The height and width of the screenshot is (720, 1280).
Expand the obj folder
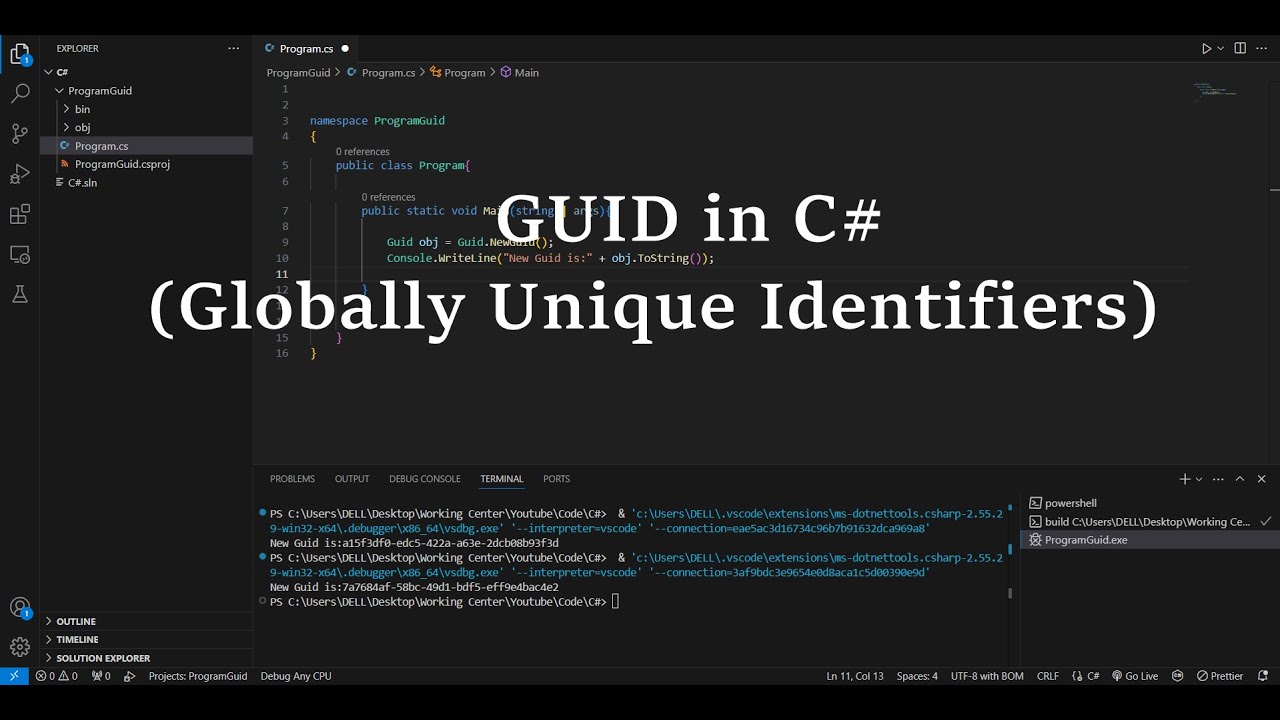pos(66,127)
